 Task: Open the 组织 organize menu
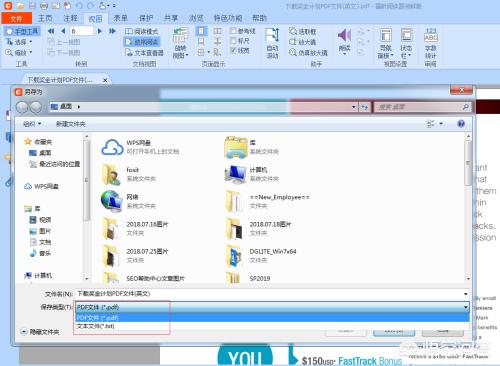point(32,124)
